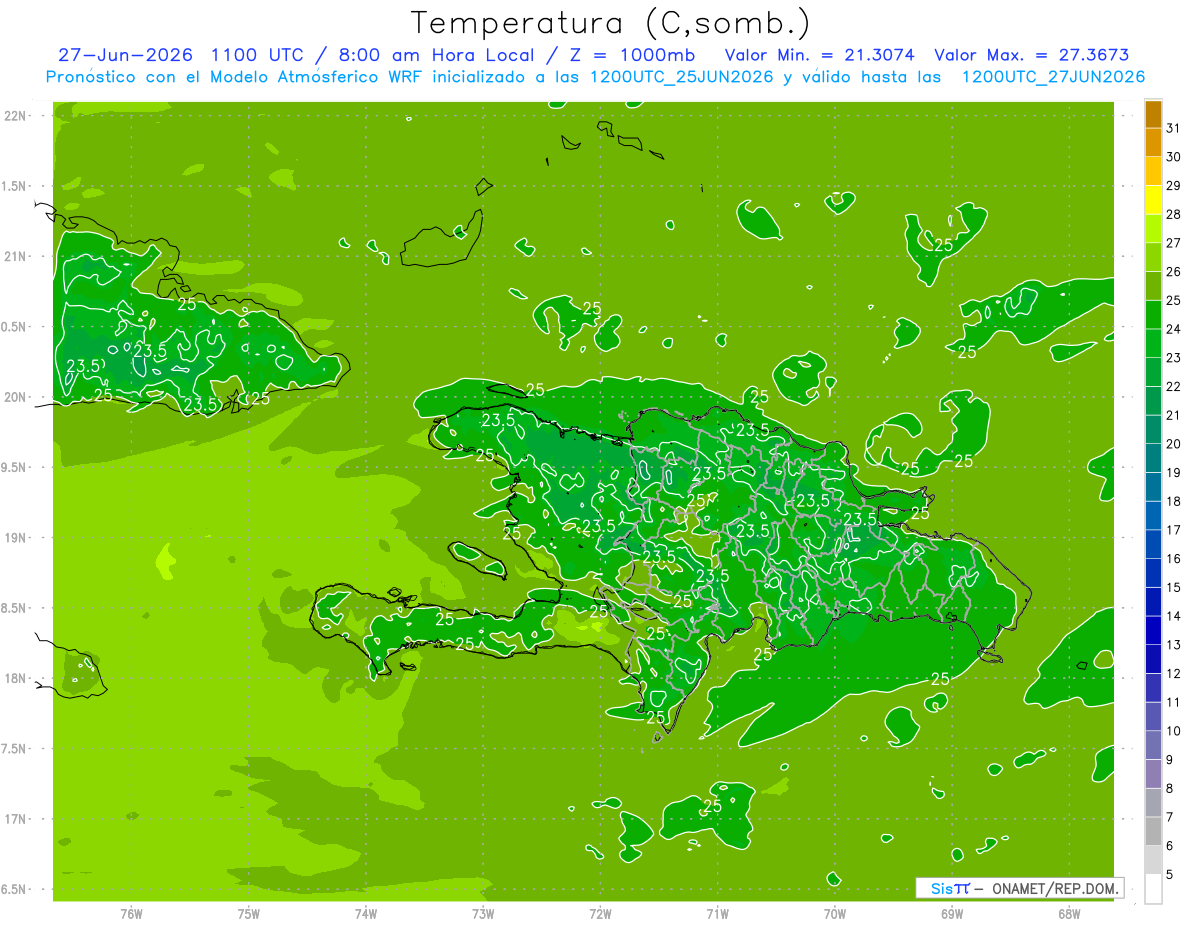The width and height of the screenshot is (1200, 927).
Task: Click the "8" label on color scale
Action: click(x=1169, y=789)
